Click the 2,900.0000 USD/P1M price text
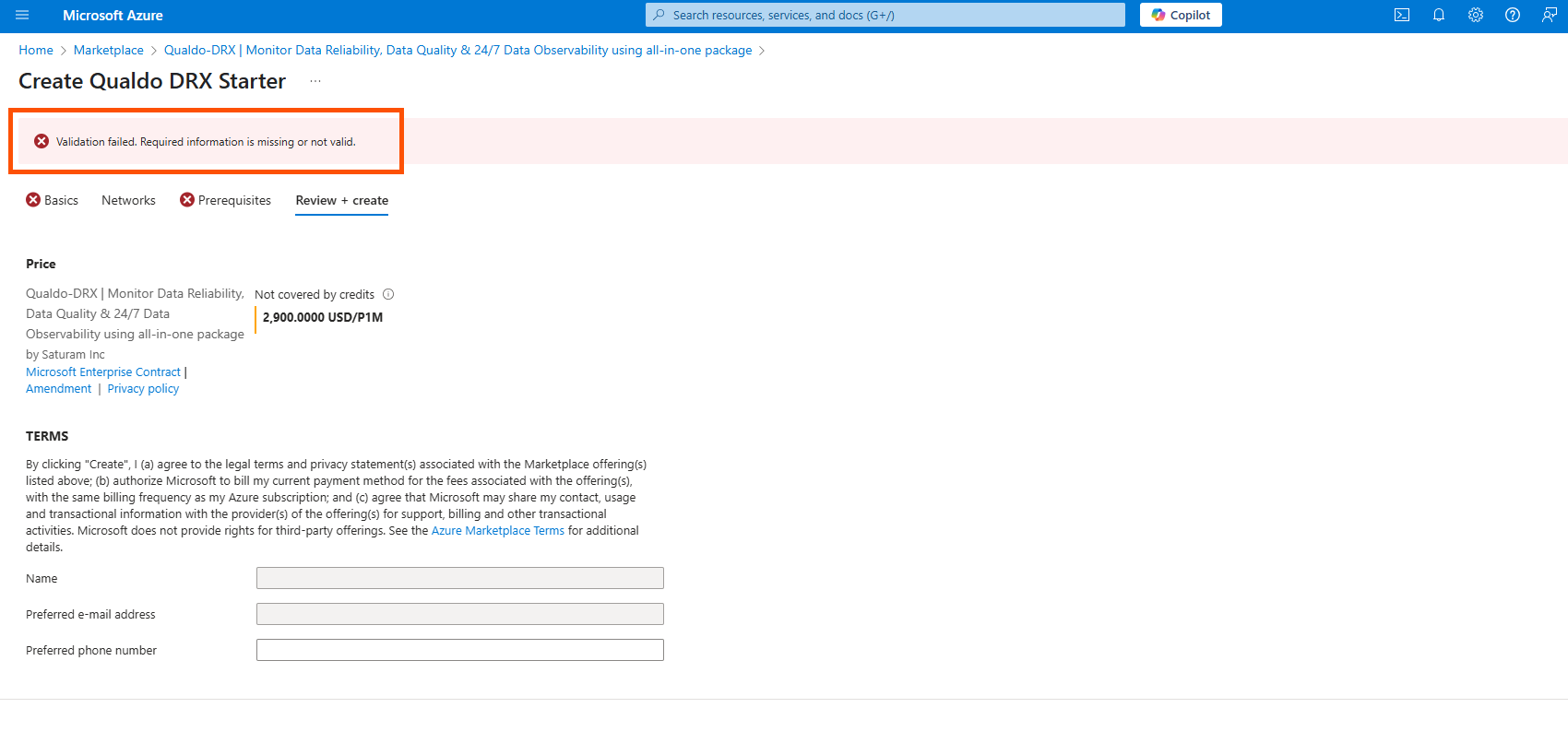Viewport: 1568px width, 755px height. (323, 317)
